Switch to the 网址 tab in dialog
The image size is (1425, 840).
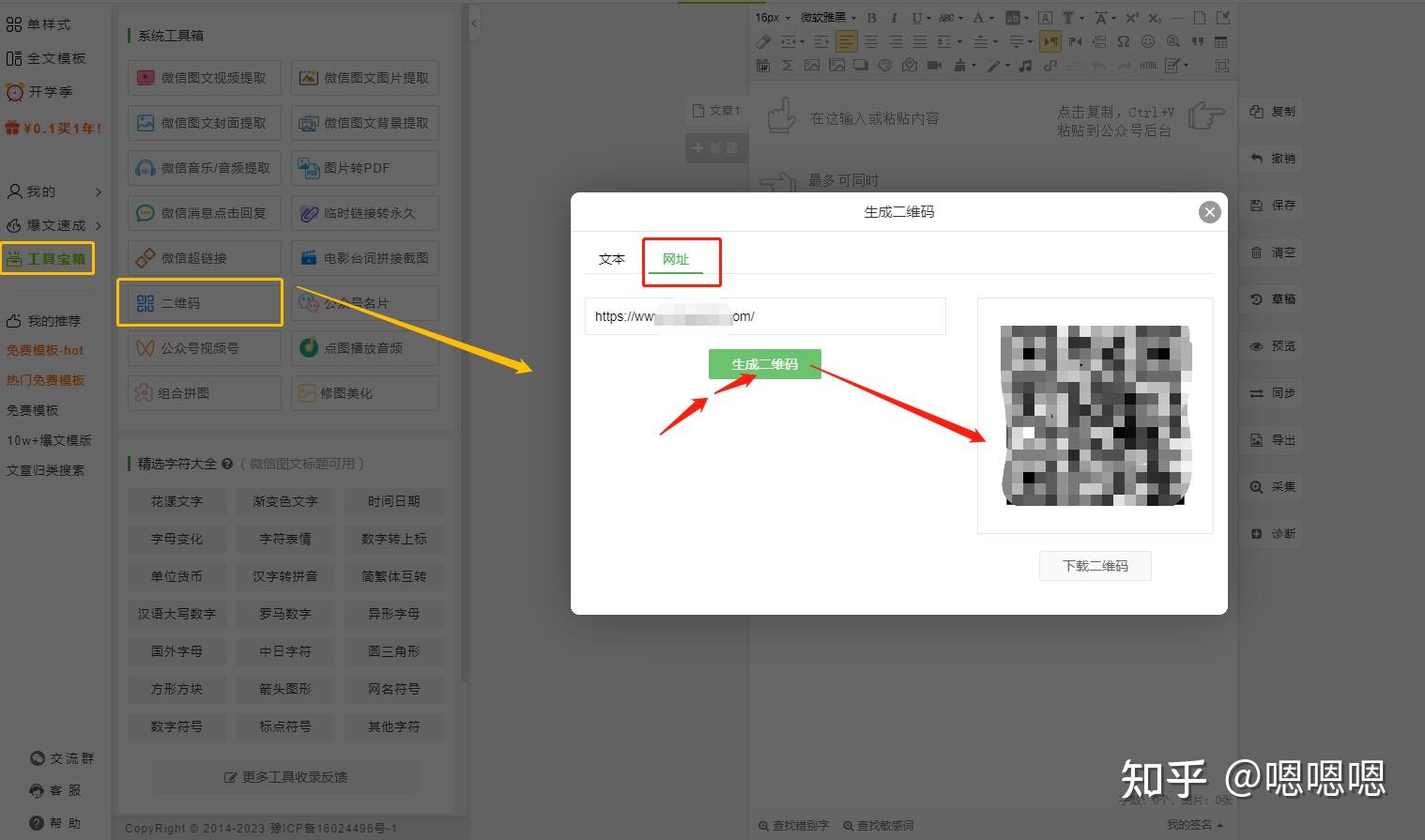pyautogui.click(x=676, y=259)
